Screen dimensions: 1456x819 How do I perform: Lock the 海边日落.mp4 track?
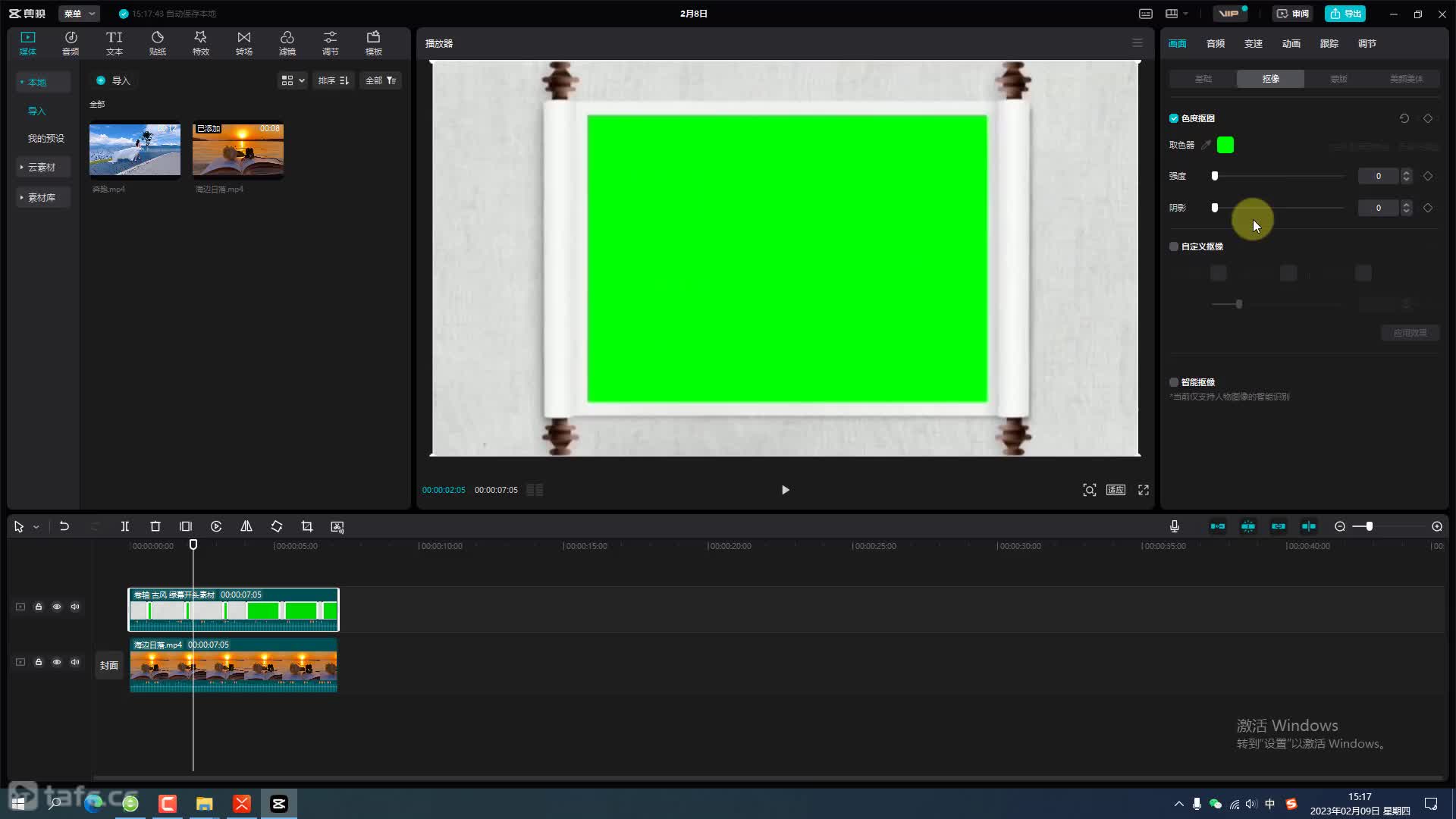(x=39, y=662)
